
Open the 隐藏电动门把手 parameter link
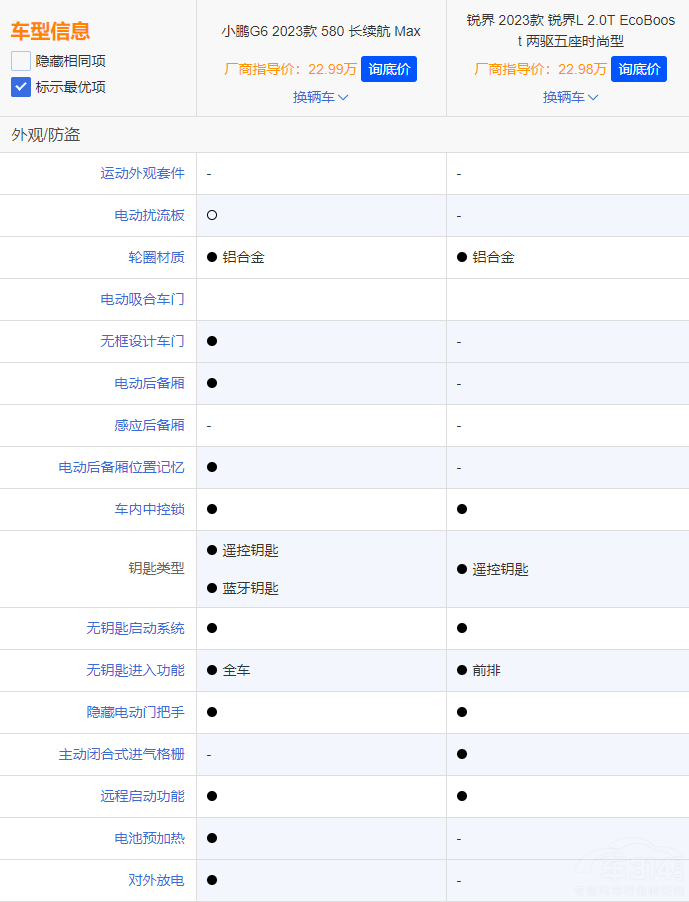tap(135, 712)
